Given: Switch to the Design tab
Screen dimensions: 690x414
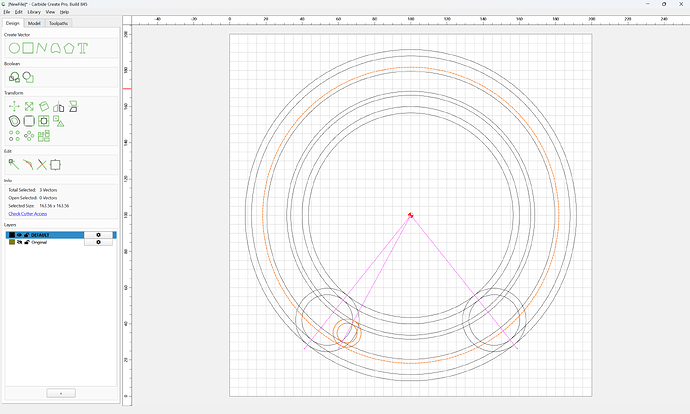Looking at the screenshot, I should (x=12, y=23).
